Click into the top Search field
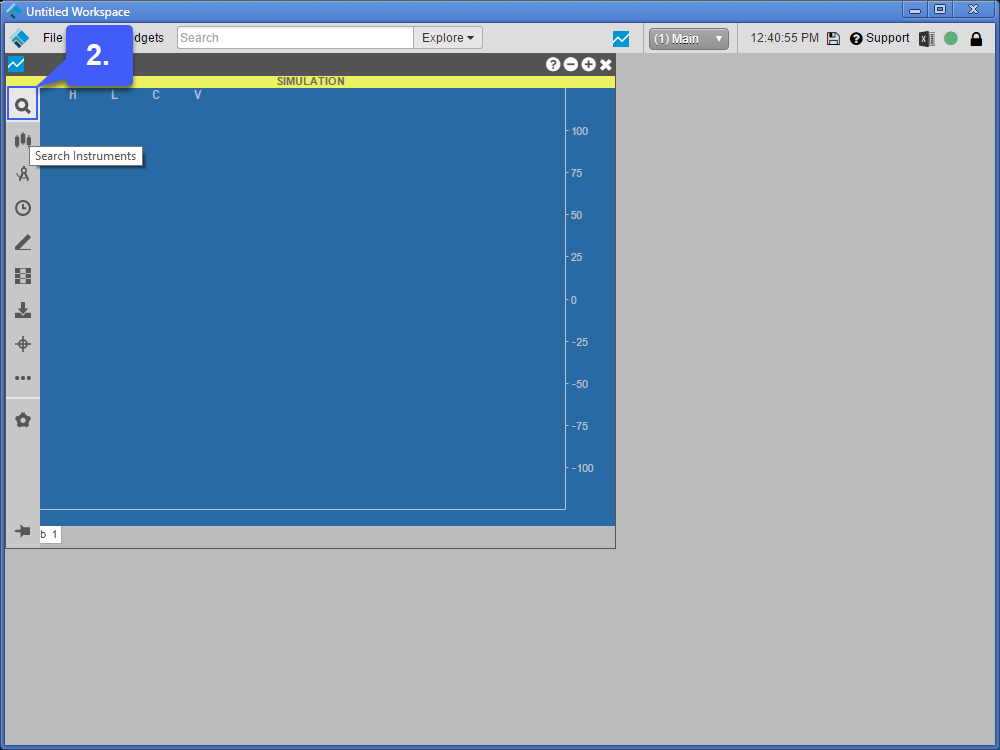 (295, 38)
